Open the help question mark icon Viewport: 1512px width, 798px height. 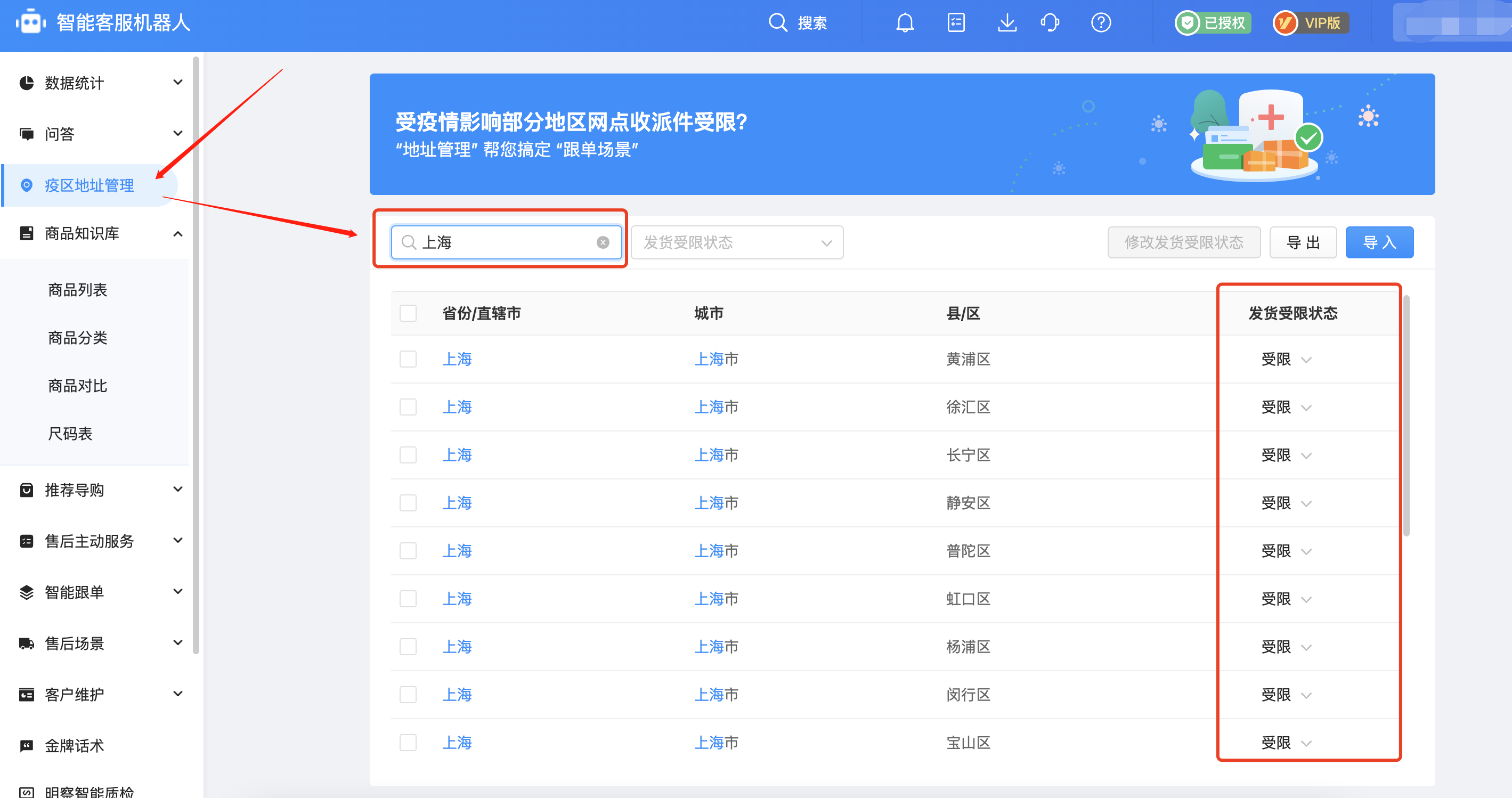pyautogui.click(x=1101, y=23)
